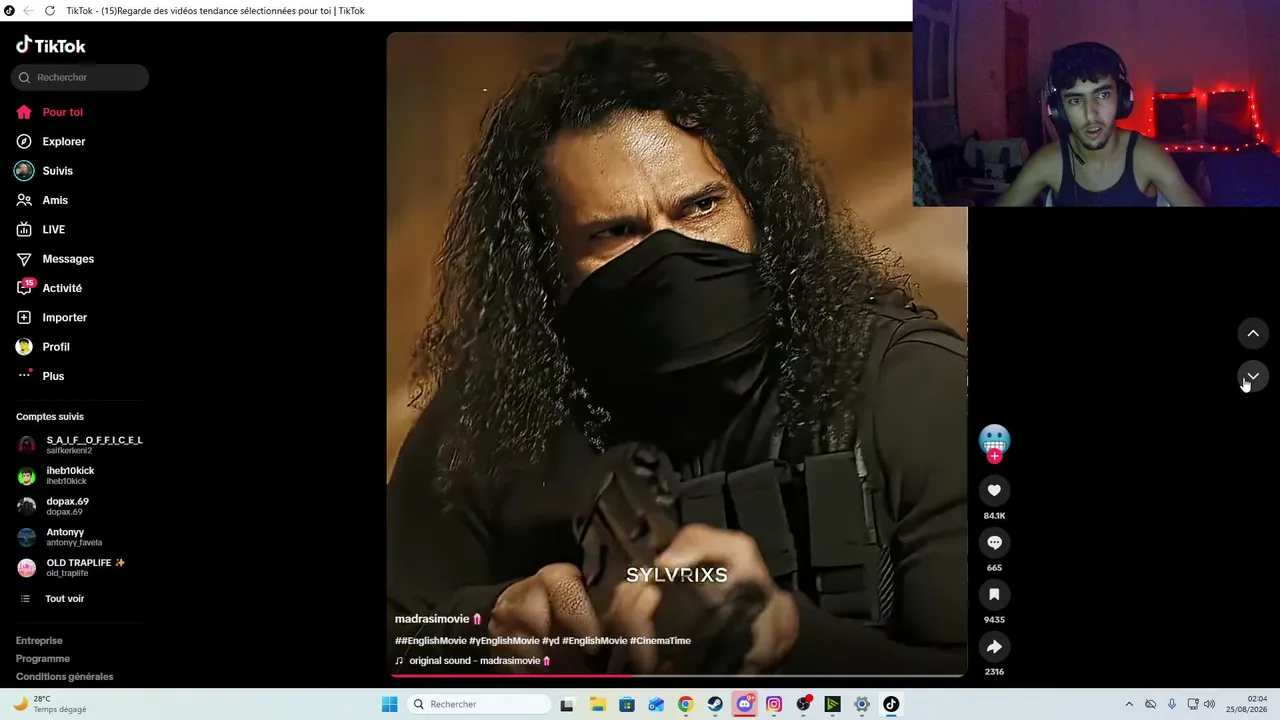This screenshot has height=720, width=1280.
Task: Open the volume control in the tray
Action: pos(1209,704)
